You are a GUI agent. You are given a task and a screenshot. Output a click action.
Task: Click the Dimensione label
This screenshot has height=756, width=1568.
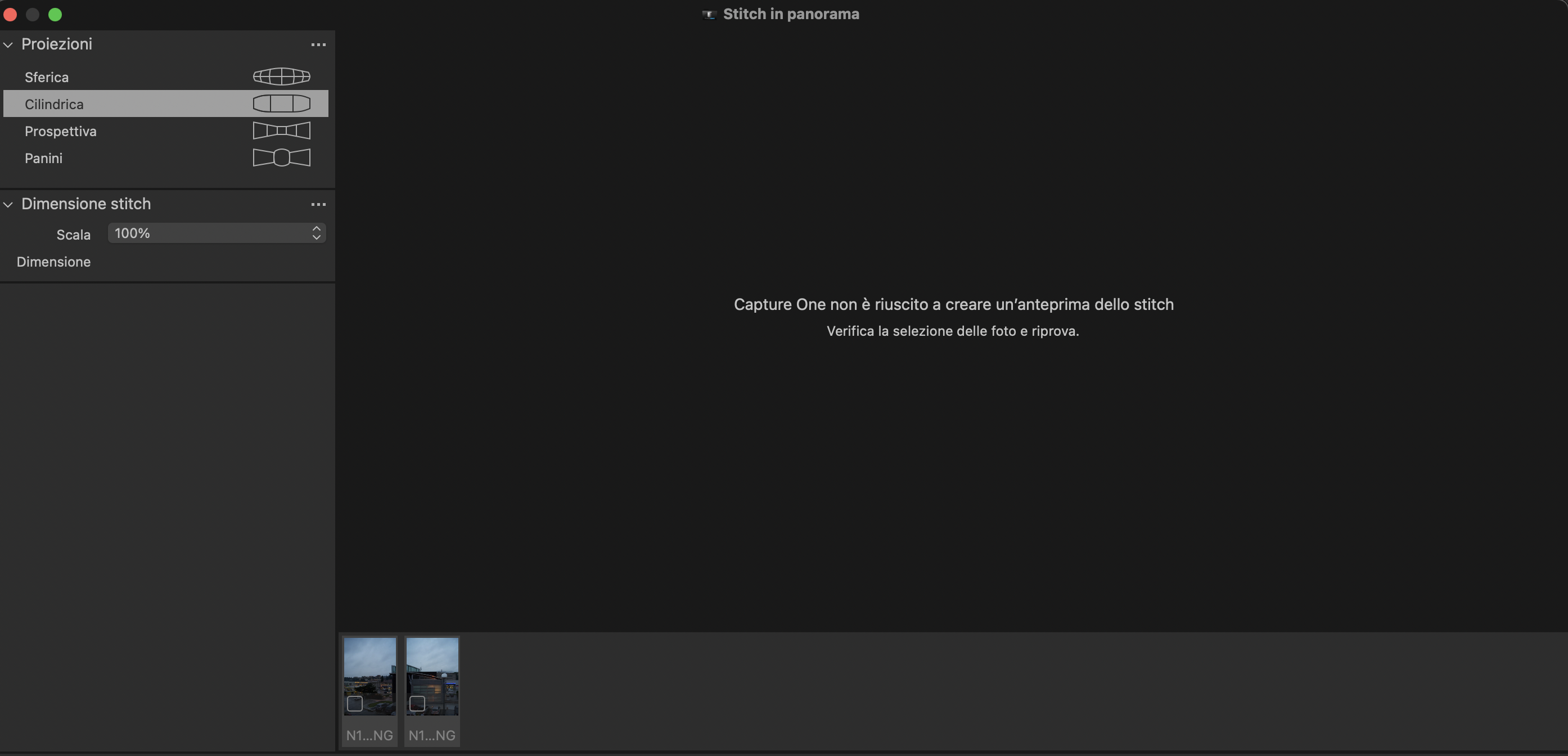53,262
